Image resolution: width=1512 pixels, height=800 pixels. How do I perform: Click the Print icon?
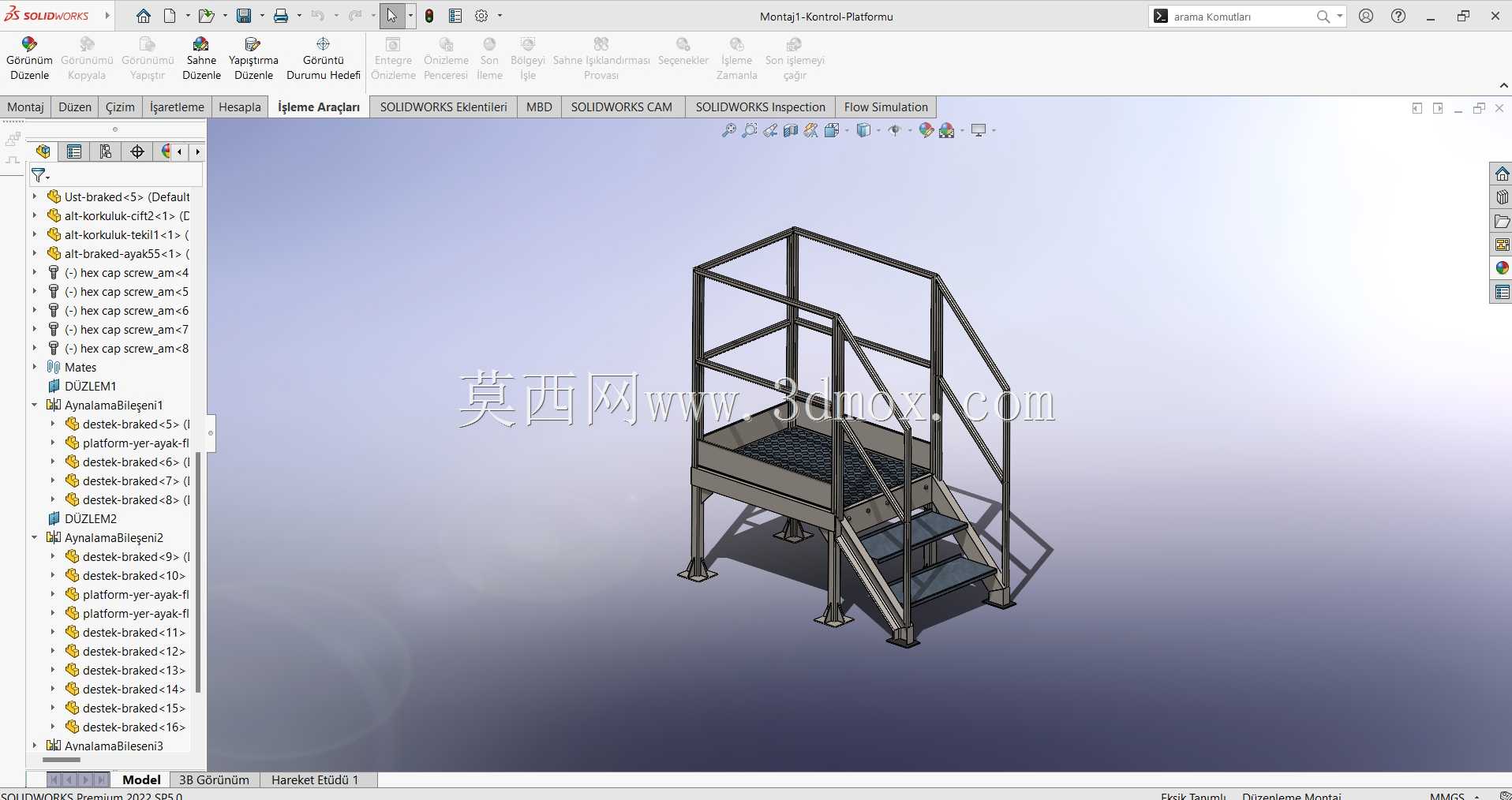[x=281, y=16]
